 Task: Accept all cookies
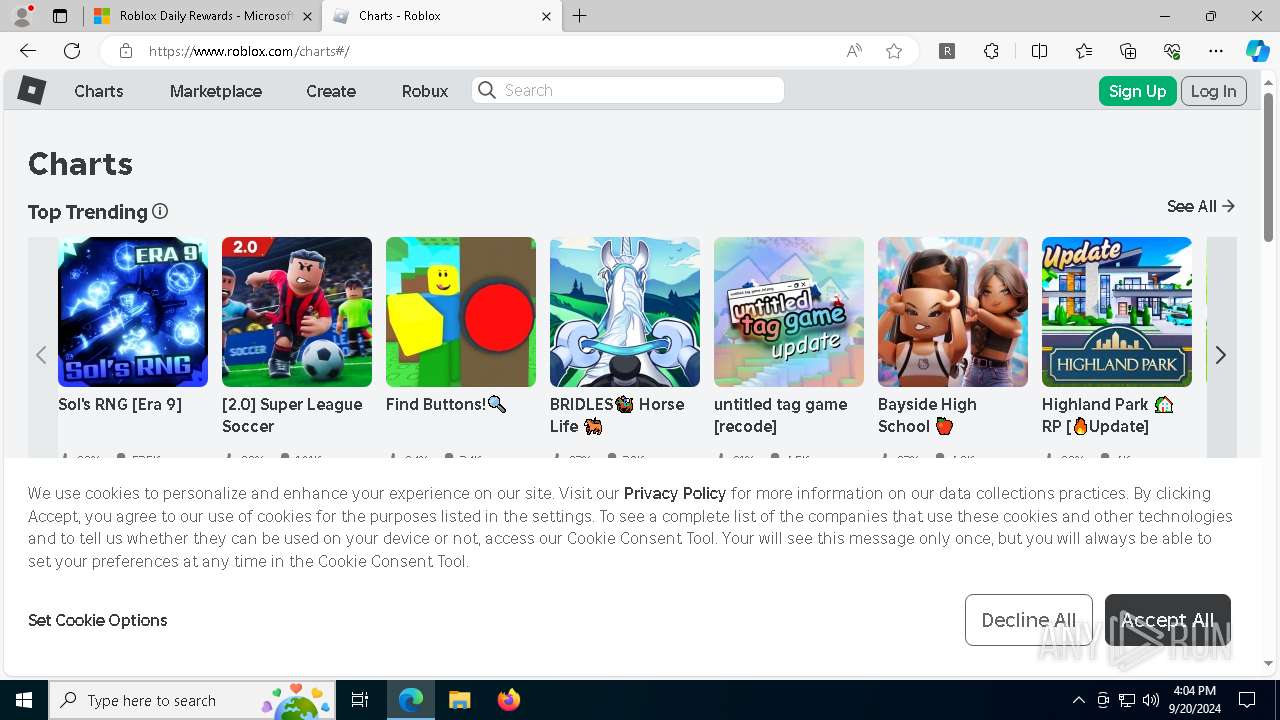tap(1168, 620)
